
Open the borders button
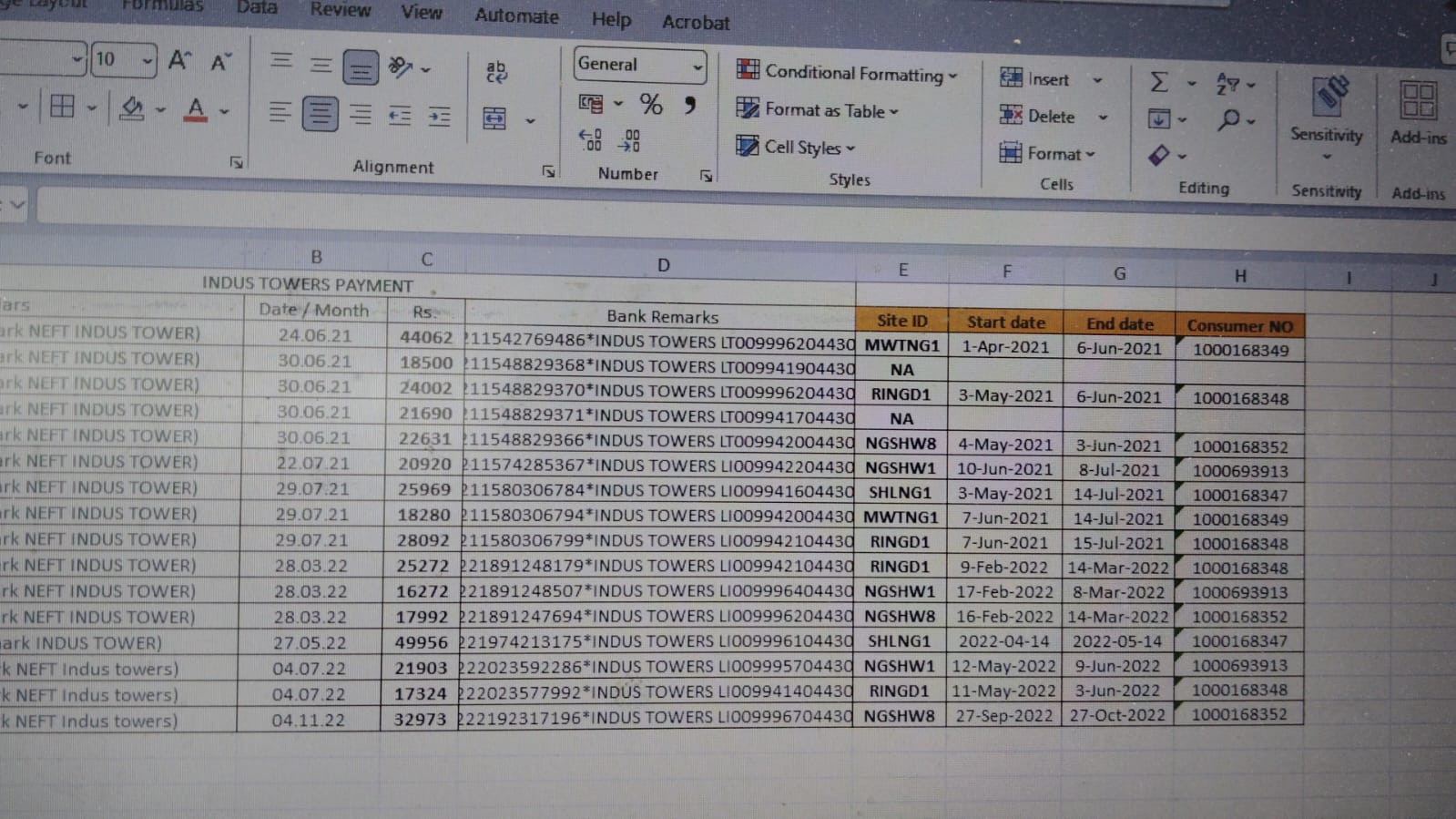(62, 107)
